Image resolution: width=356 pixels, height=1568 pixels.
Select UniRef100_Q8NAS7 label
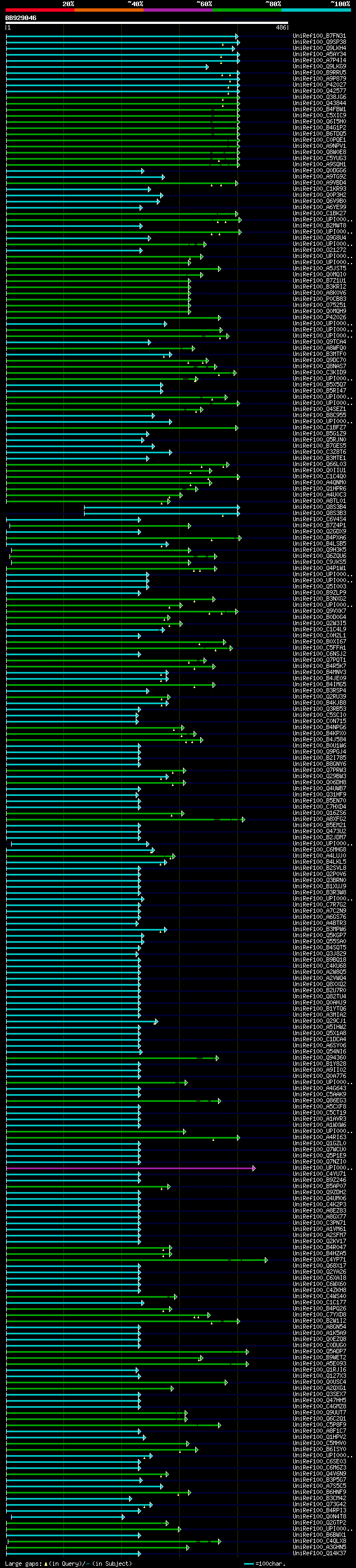pyautogui.click(x=319, y=367)
